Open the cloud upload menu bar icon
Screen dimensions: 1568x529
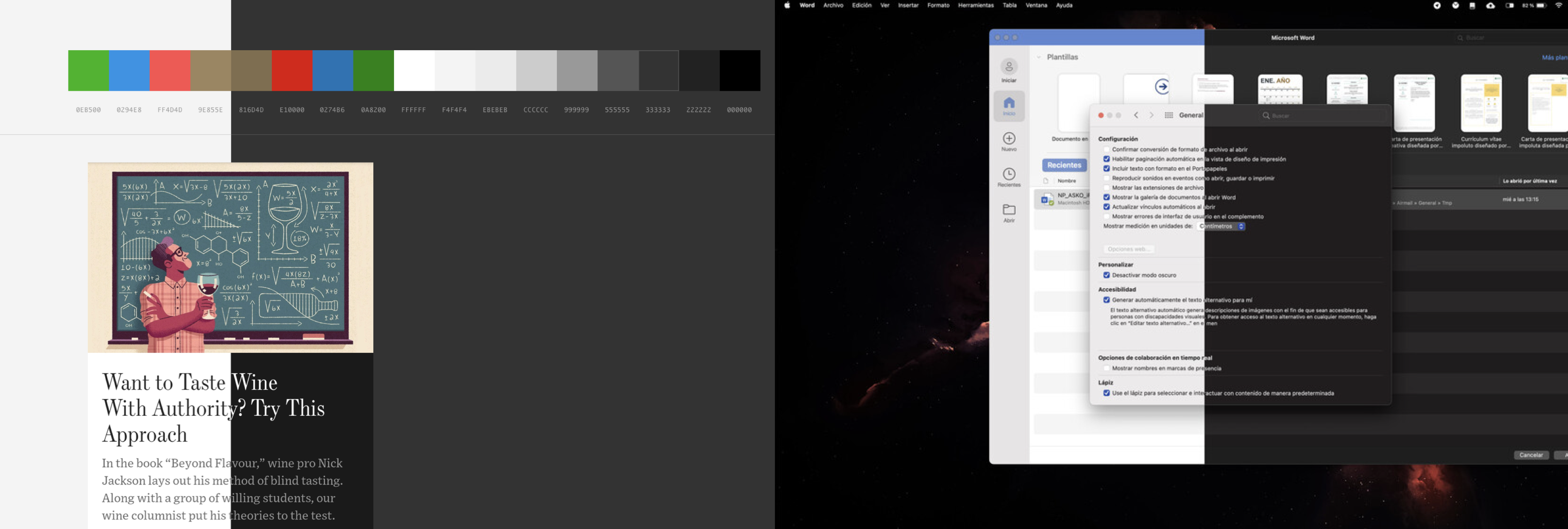(x=1490, y=5)
